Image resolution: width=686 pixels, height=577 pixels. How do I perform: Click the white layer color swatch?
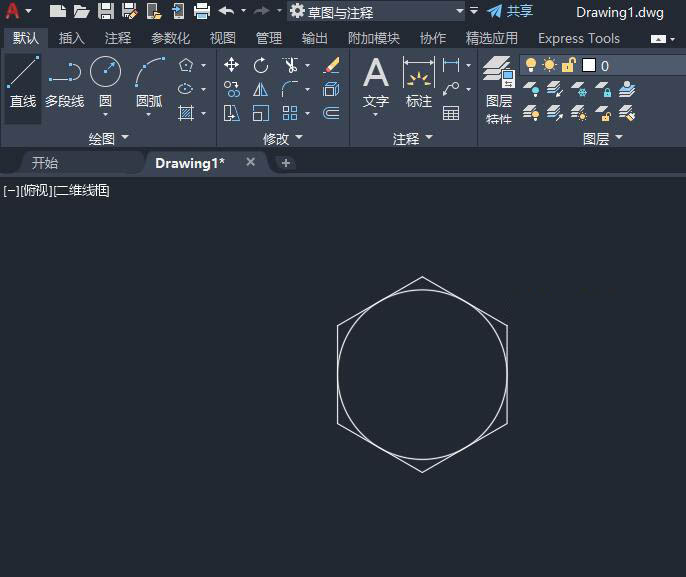pyautogui.click(x=588, y=65)
